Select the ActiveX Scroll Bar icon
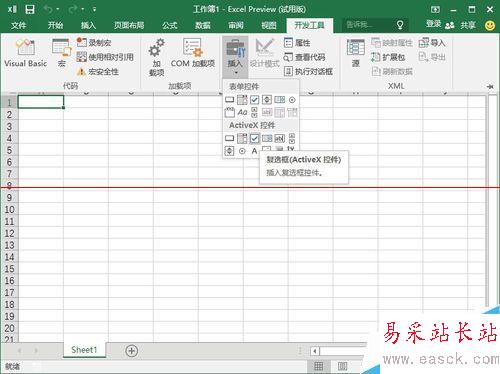Screen dimensions: 500x374 pyautogui.click(x=292, y=138)
